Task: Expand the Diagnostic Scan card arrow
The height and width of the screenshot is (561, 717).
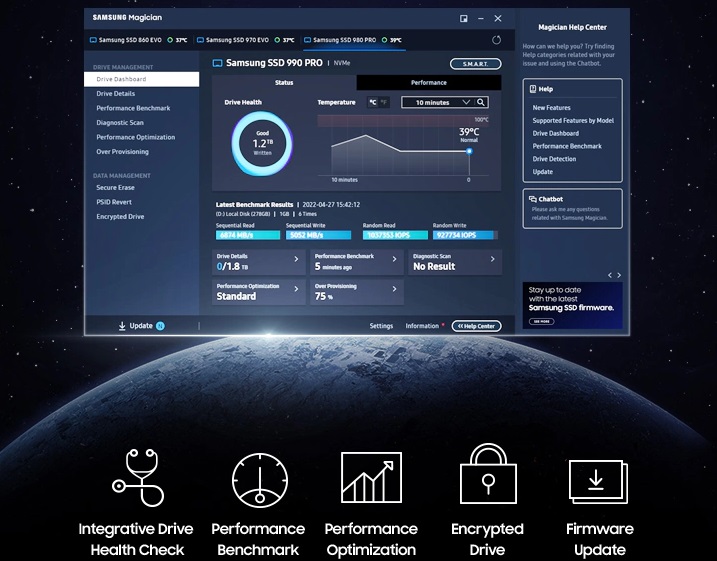Action: [x=494, y=259]
